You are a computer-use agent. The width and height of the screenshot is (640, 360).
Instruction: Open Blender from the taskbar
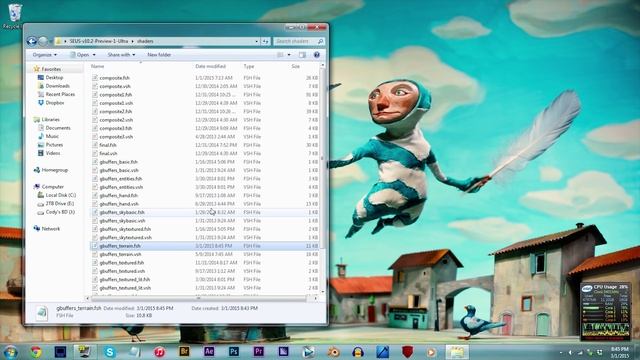(333, 352)
